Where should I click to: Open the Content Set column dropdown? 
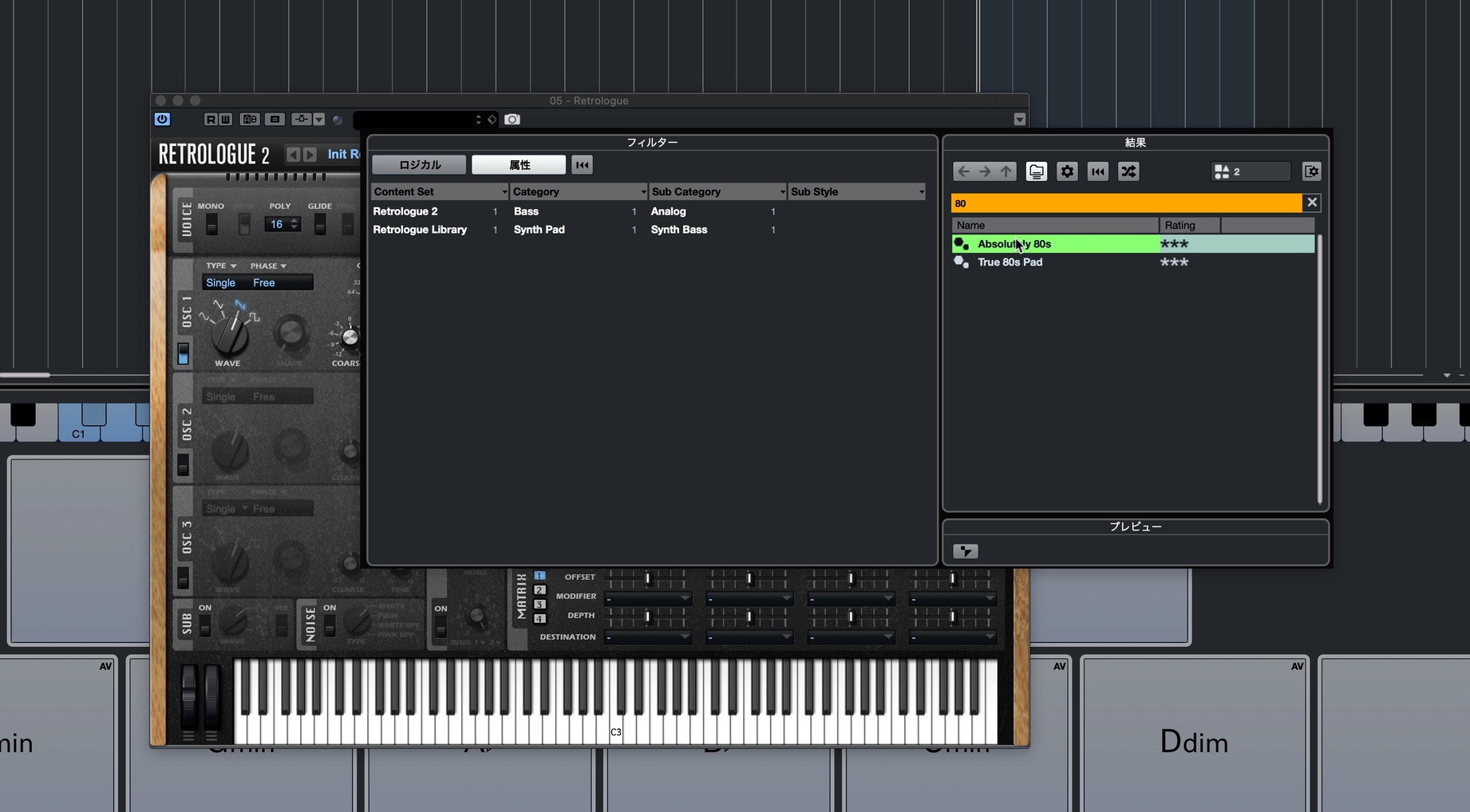(504, 192)
